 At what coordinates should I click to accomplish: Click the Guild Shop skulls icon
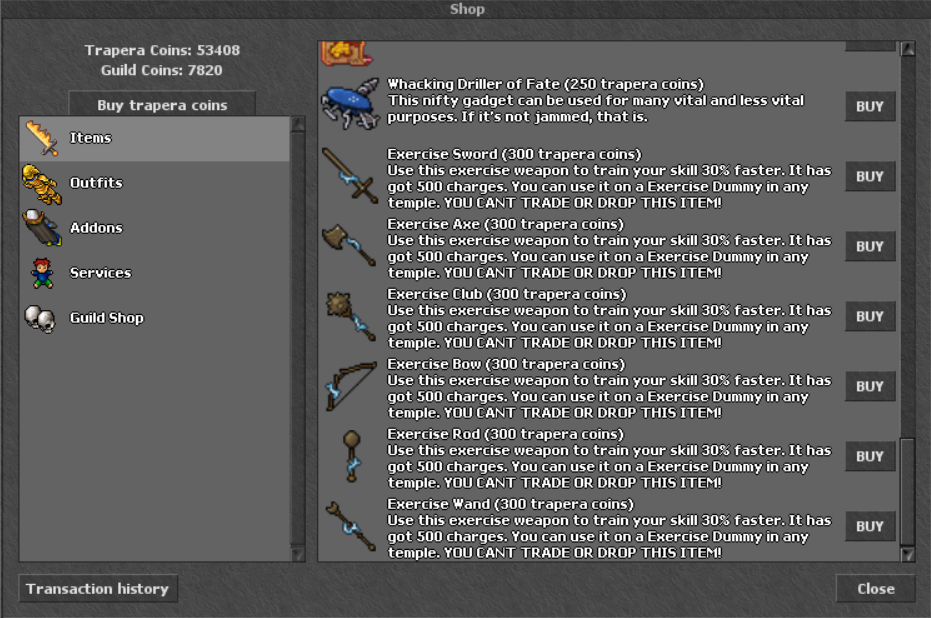[x=40, y=319]
